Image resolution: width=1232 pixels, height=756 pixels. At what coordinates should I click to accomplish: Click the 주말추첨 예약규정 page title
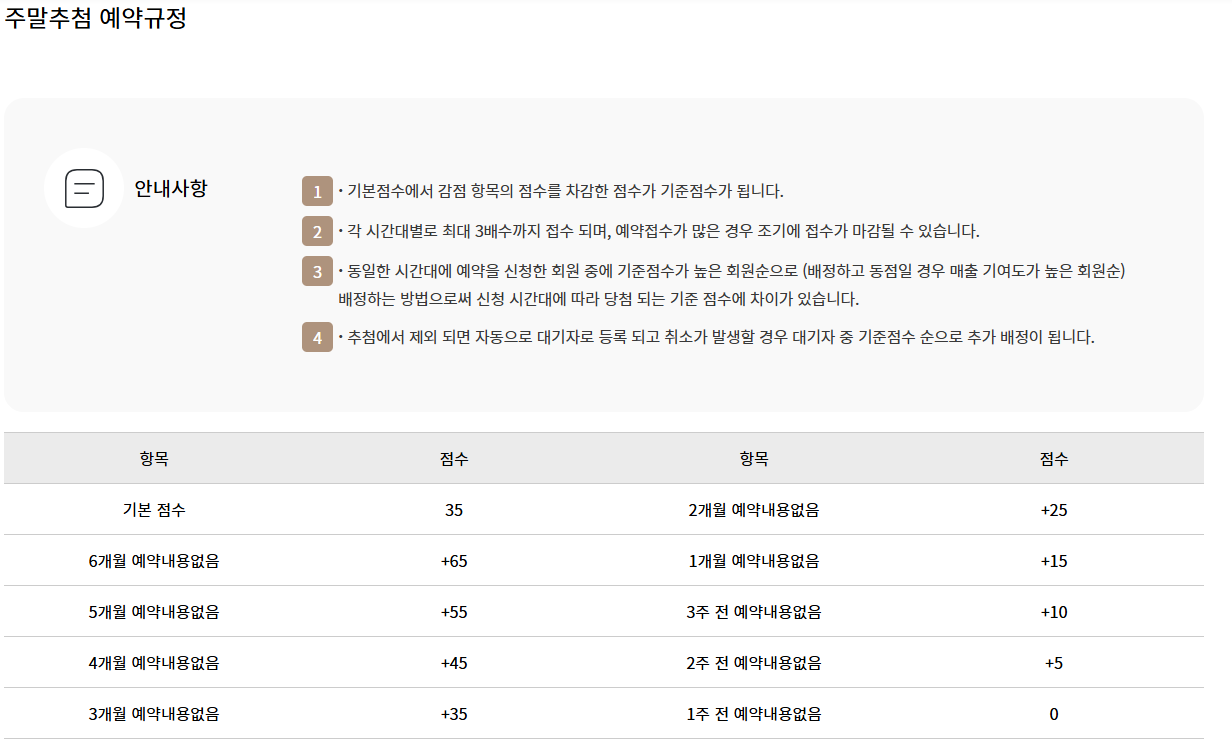(96, 19)
